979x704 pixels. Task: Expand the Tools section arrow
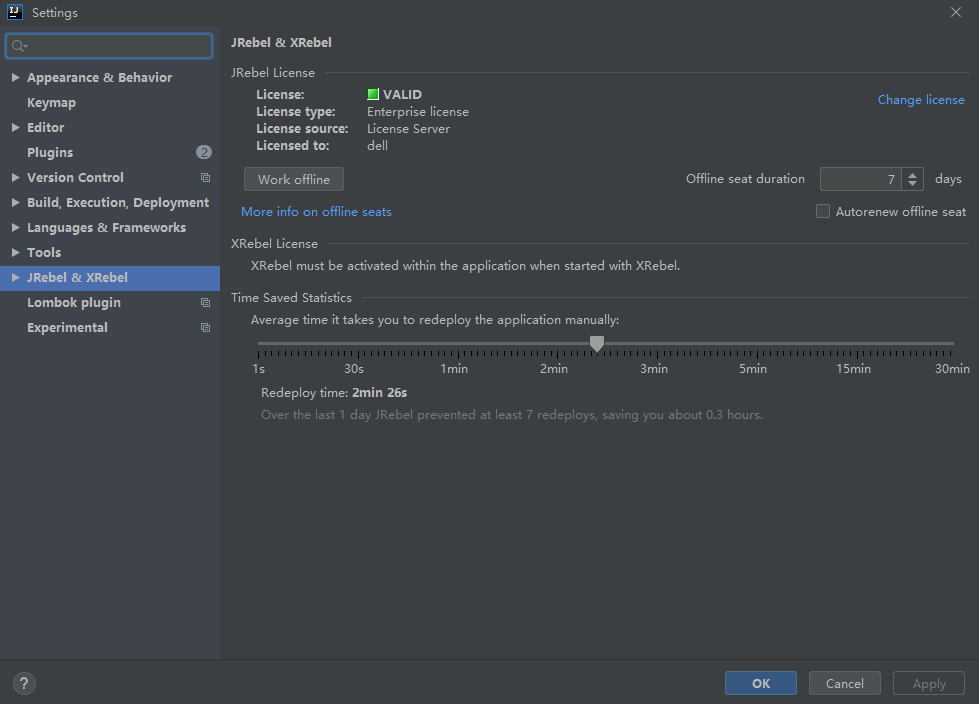coord(16,252)
